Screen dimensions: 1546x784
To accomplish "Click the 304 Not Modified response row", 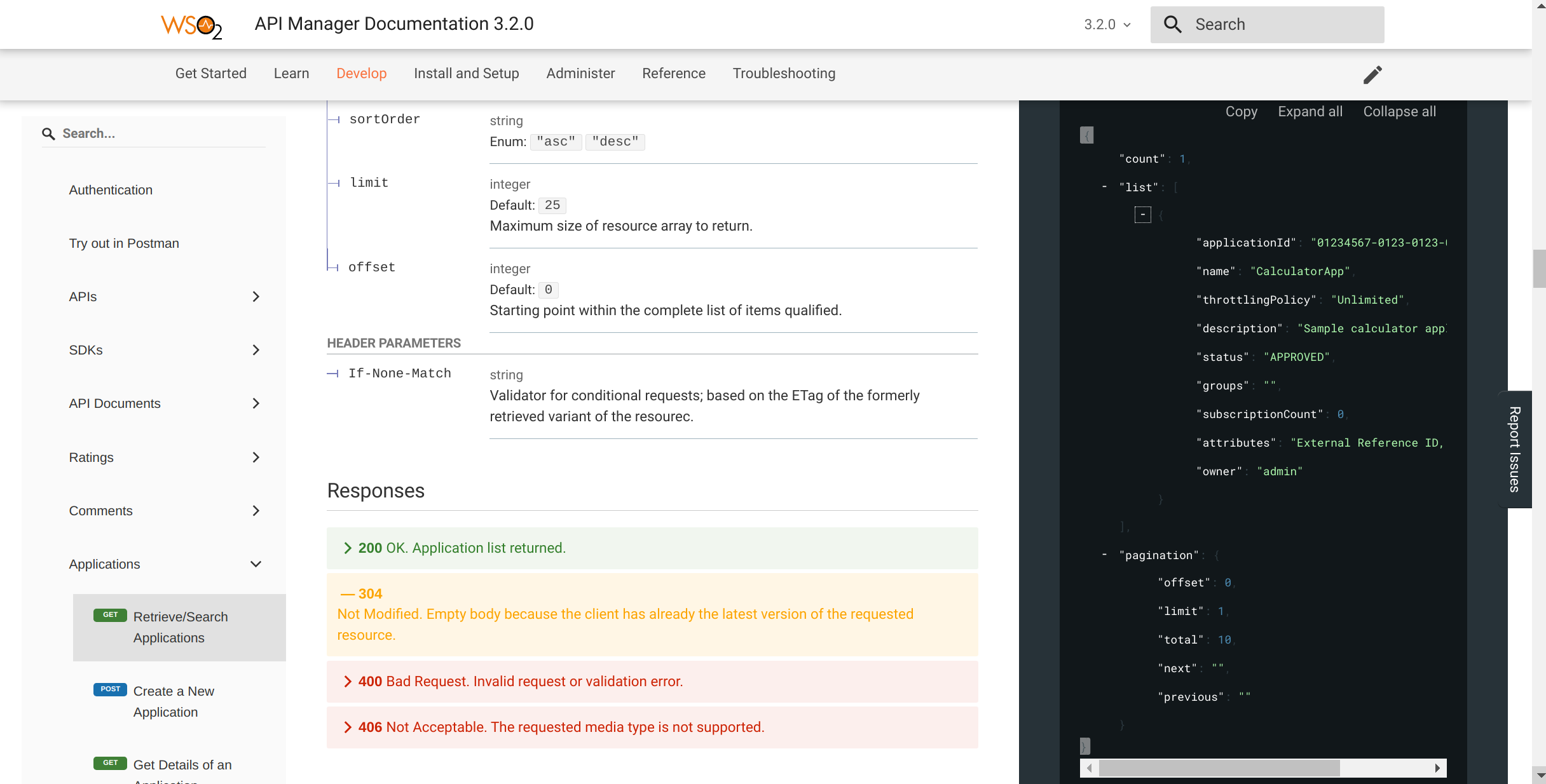I will click(x=652, y=615).
